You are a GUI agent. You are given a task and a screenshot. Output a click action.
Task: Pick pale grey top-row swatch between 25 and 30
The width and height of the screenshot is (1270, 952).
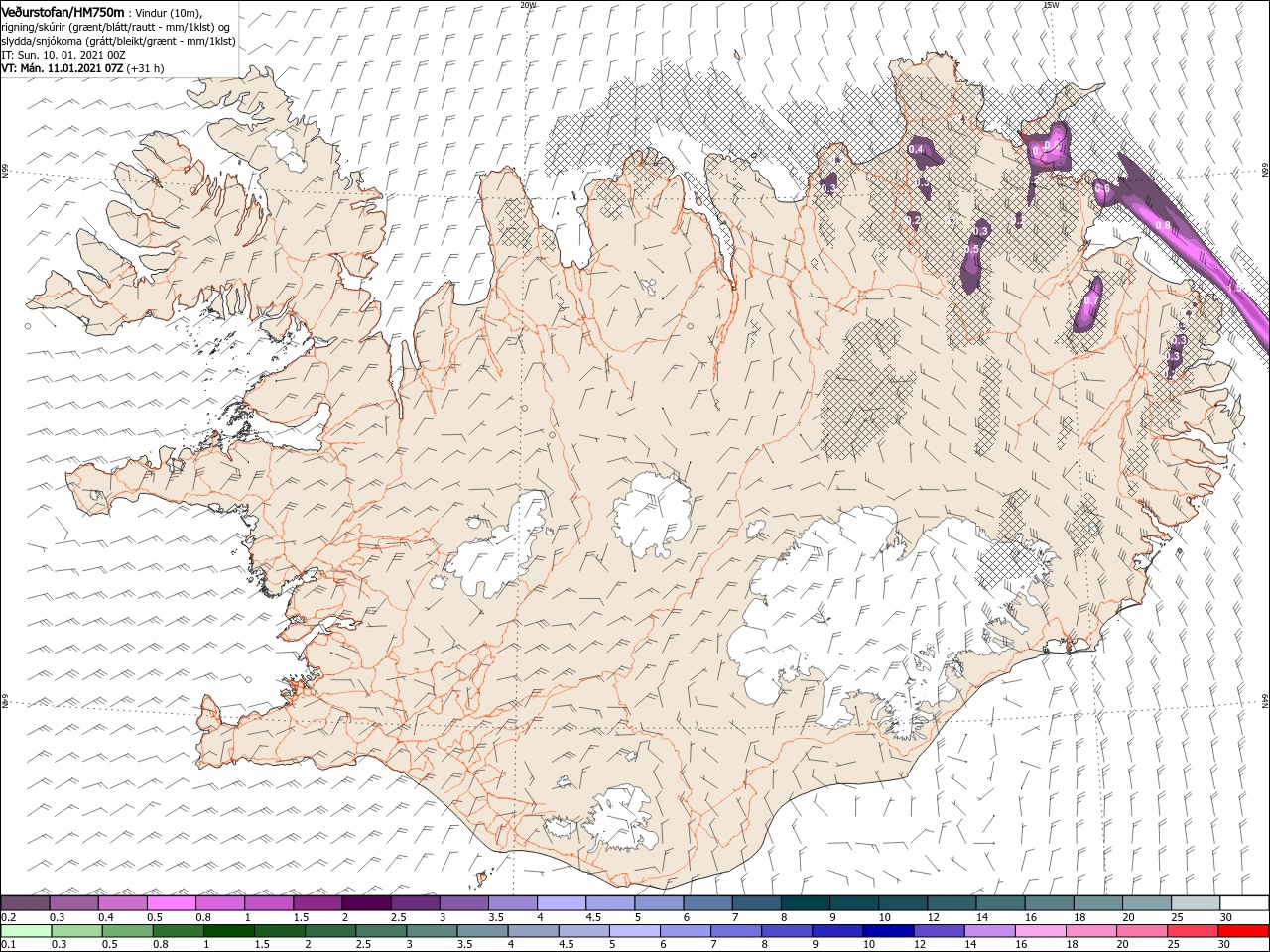tap(1196, 903)
